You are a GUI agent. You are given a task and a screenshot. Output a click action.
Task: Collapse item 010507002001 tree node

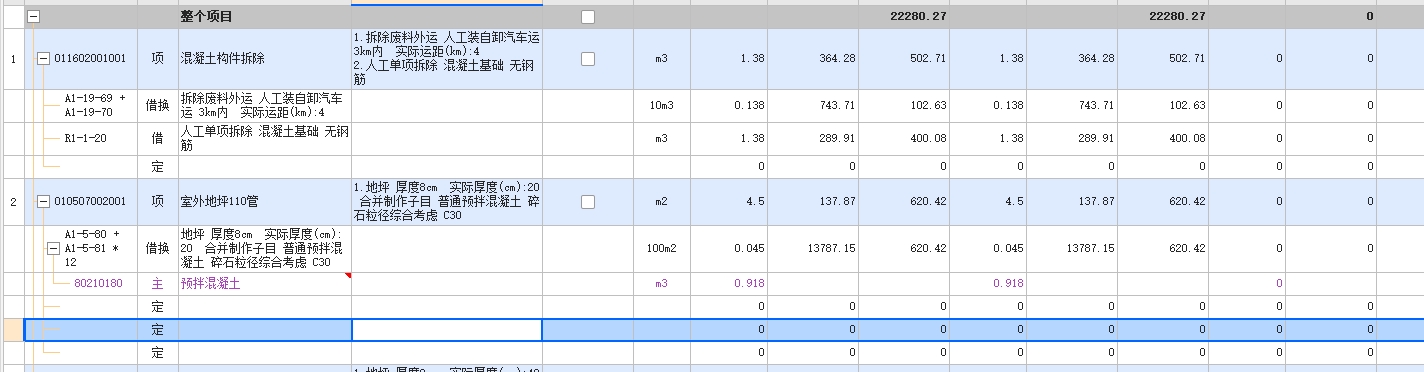[43, 202]
